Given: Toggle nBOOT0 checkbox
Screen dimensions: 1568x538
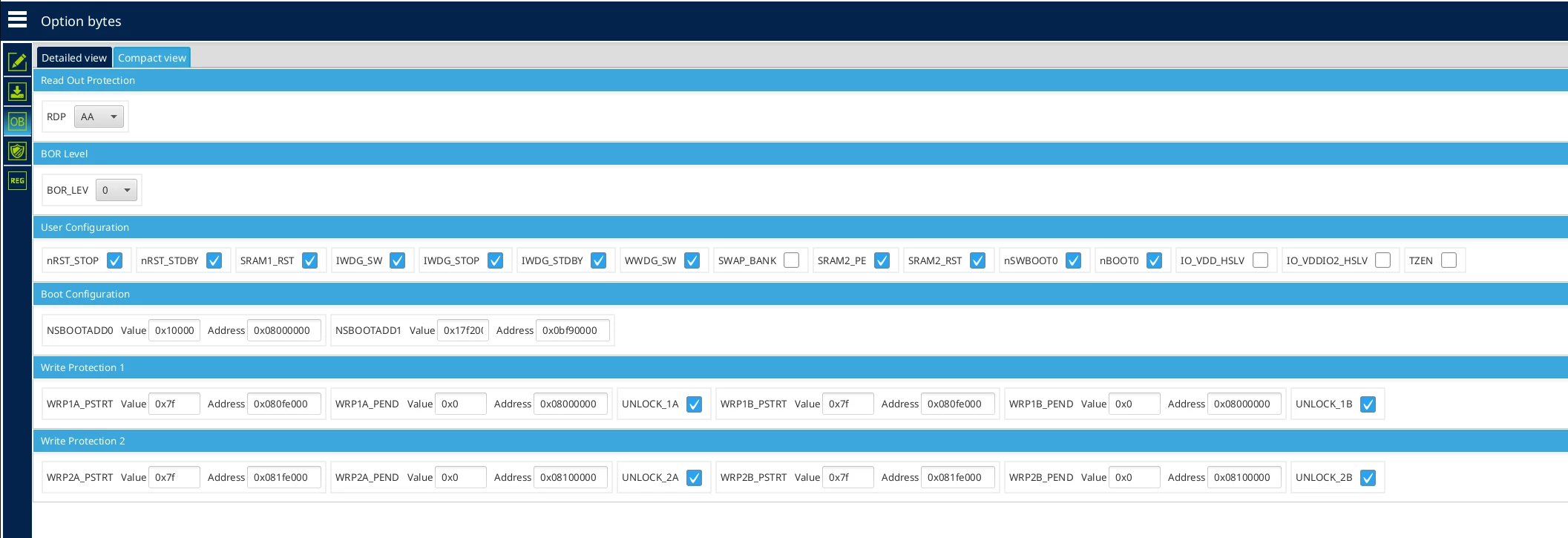Looking at the screenshot, I should coord(1155,260).
